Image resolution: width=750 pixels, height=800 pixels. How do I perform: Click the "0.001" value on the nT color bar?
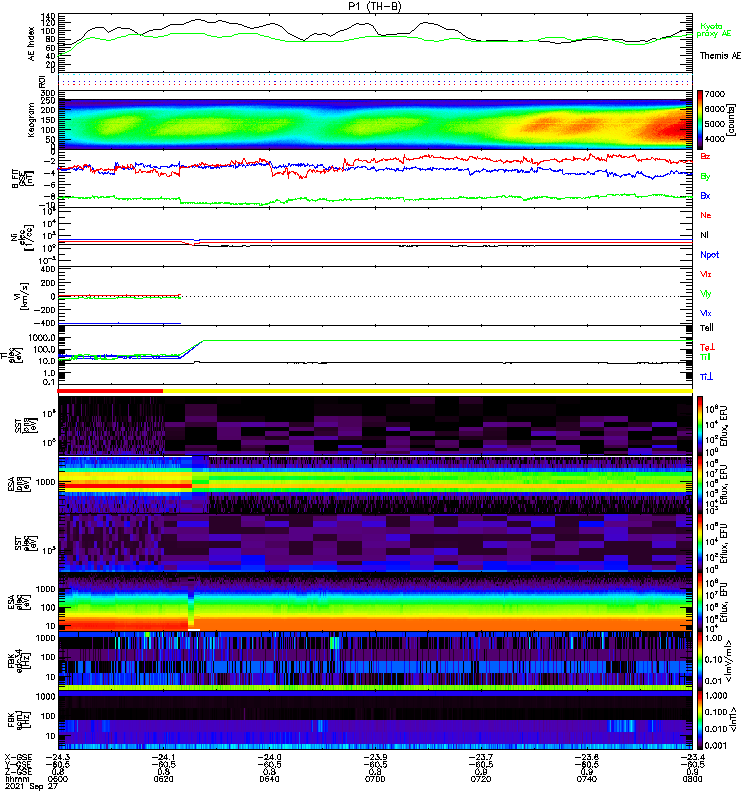716,746
